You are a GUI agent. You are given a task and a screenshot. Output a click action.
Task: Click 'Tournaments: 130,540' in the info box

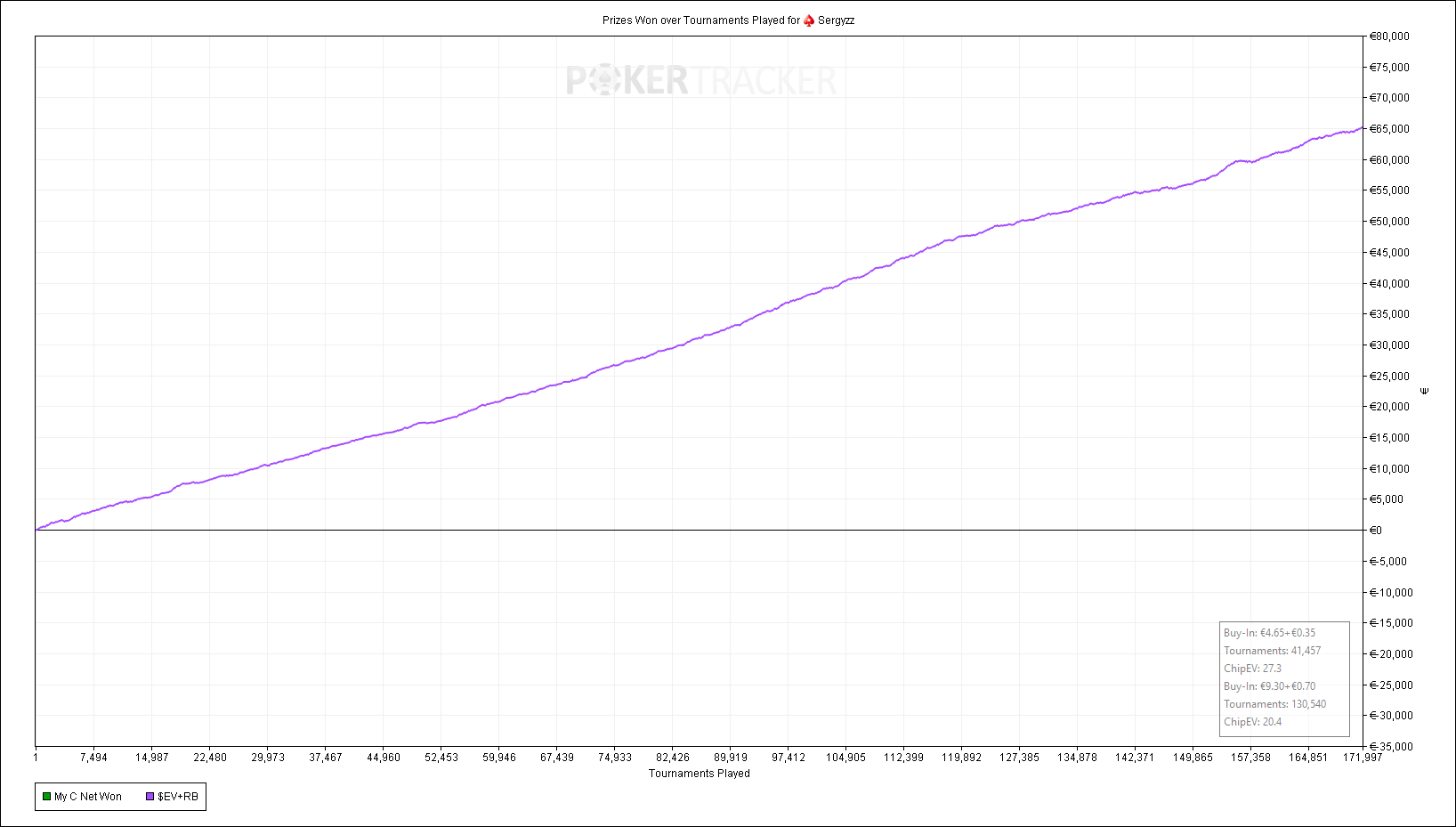1274,704
